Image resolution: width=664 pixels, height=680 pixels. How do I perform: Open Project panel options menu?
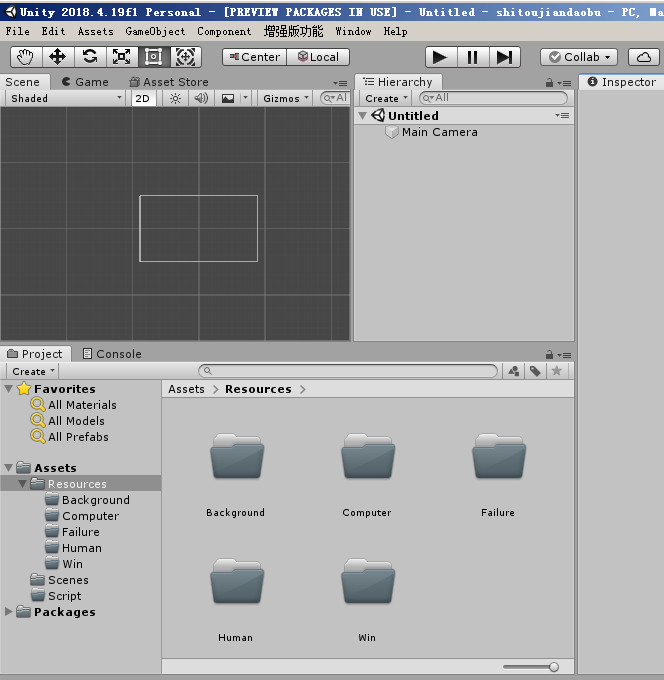564,355
